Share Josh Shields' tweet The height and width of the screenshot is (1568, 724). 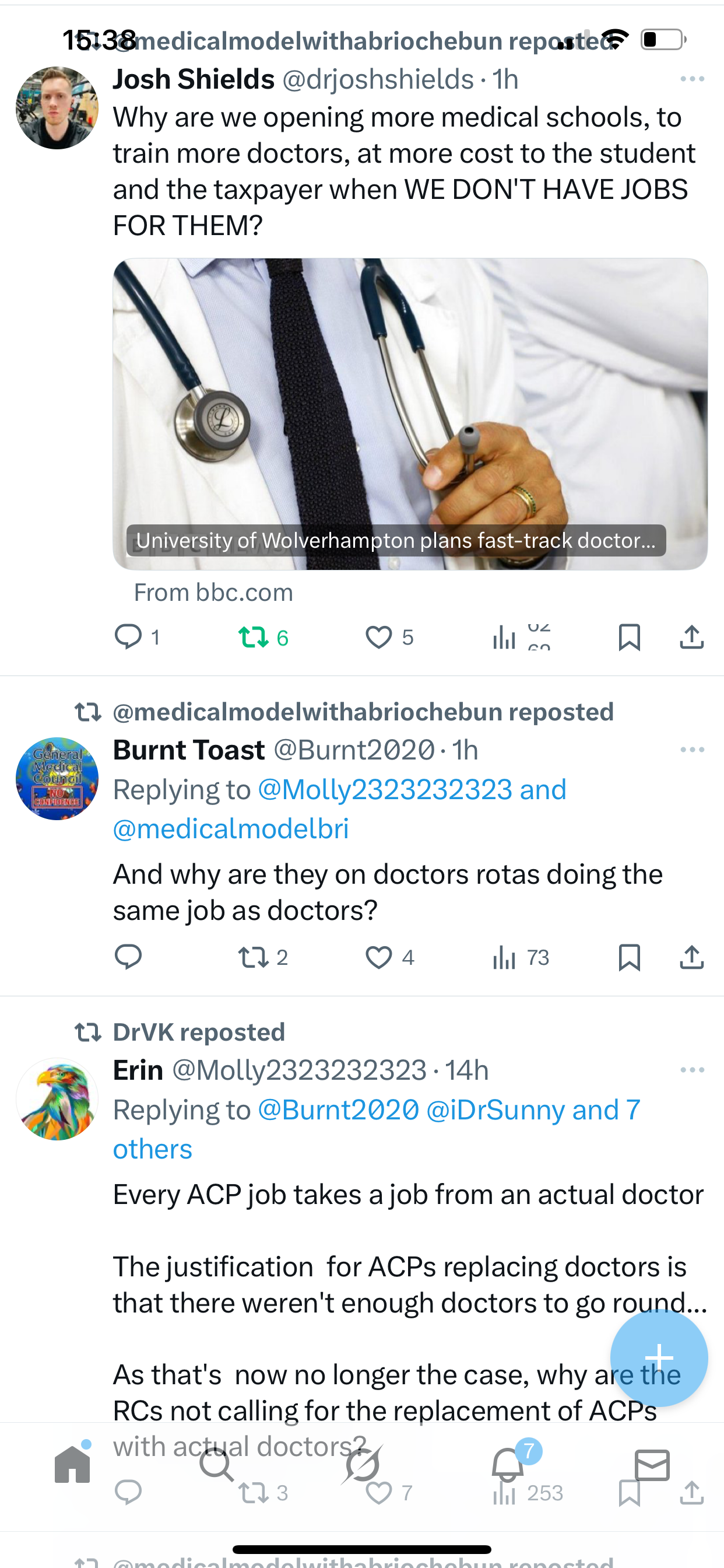[692, 636]
